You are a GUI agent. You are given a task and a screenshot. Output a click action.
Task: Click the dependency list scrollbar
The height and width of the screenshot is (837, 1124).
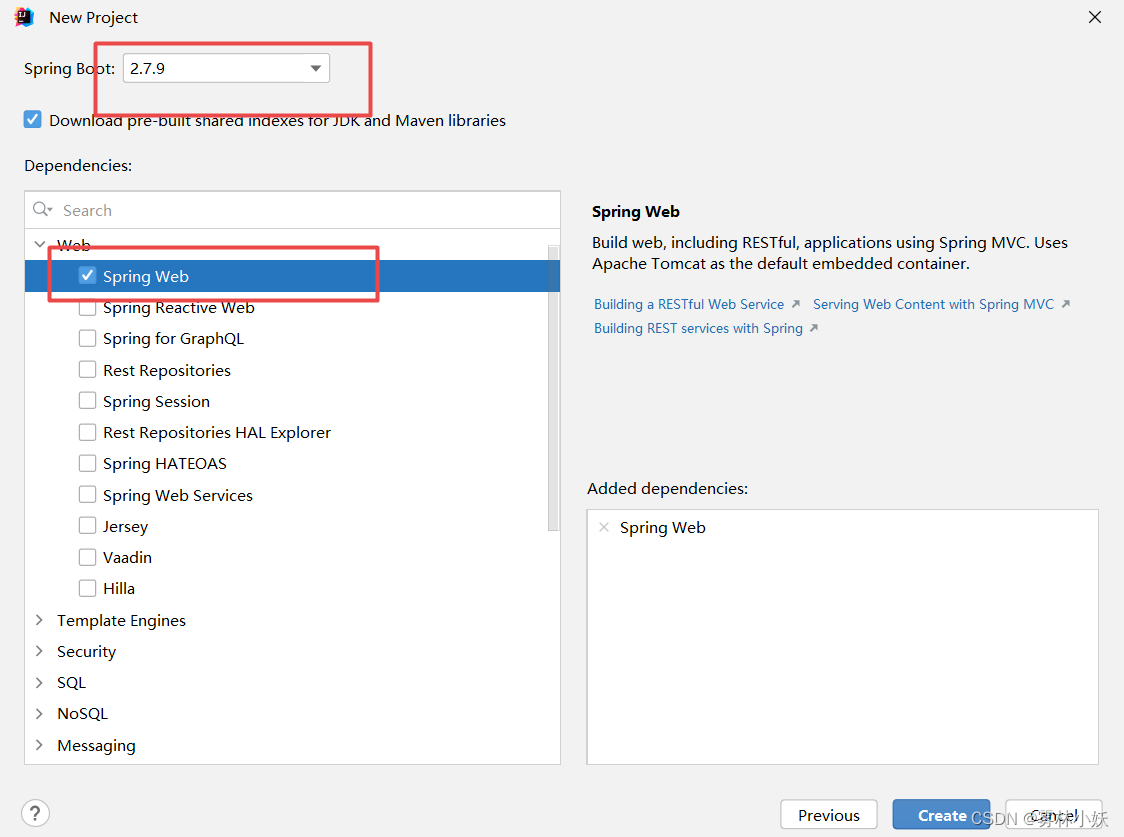coord(553,388)
